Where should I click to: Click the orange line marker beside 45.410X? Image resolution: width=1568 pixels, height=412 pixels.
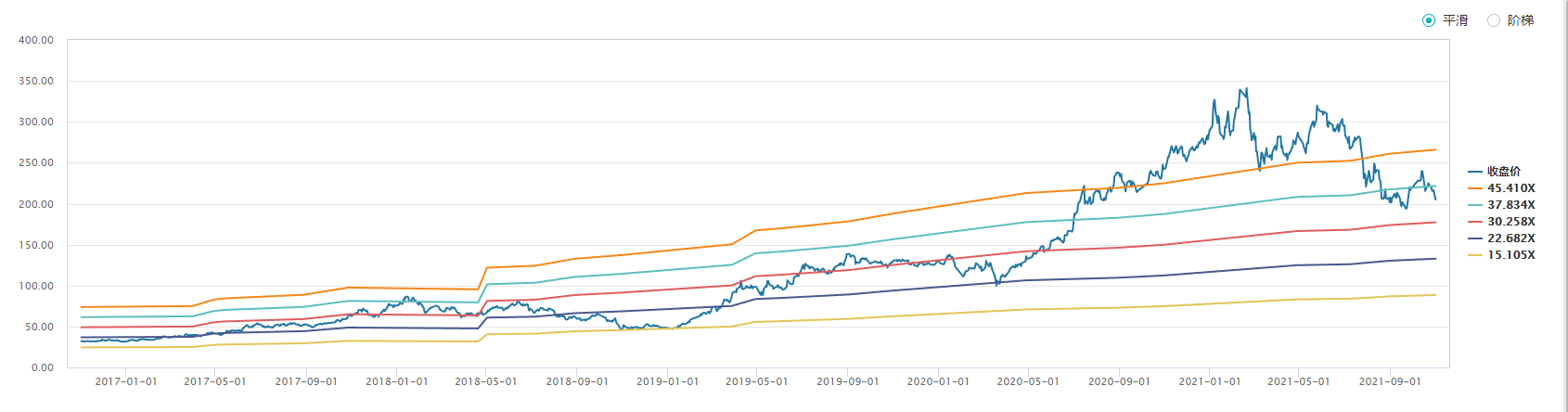(x=1475, y=188)
